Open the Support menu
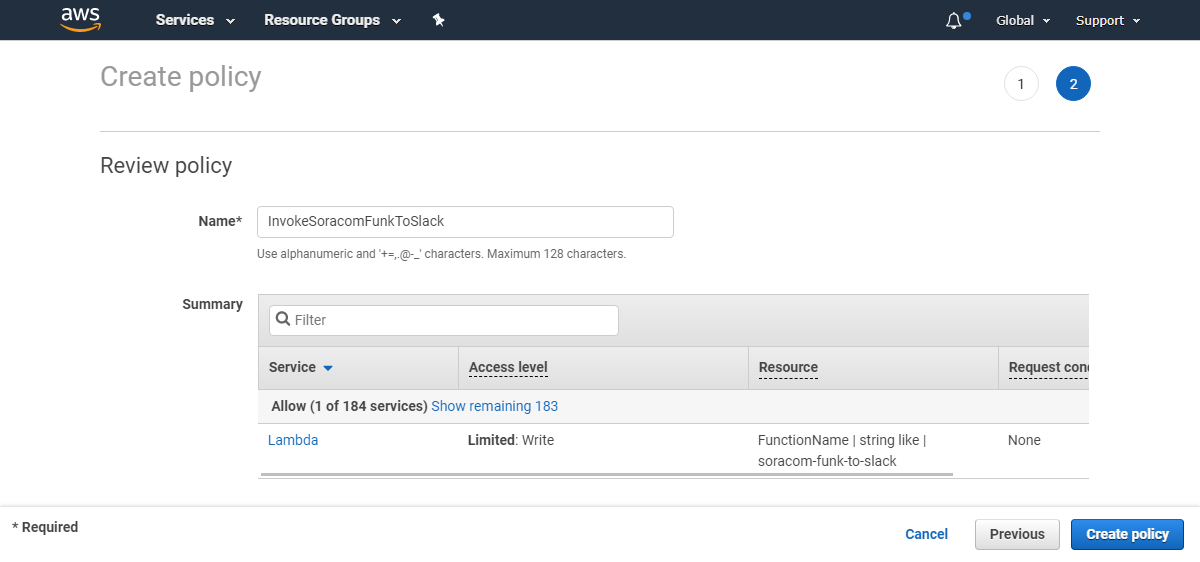Image resolution: width=1200 pixels, height=562 pixels. [1107, 20]
